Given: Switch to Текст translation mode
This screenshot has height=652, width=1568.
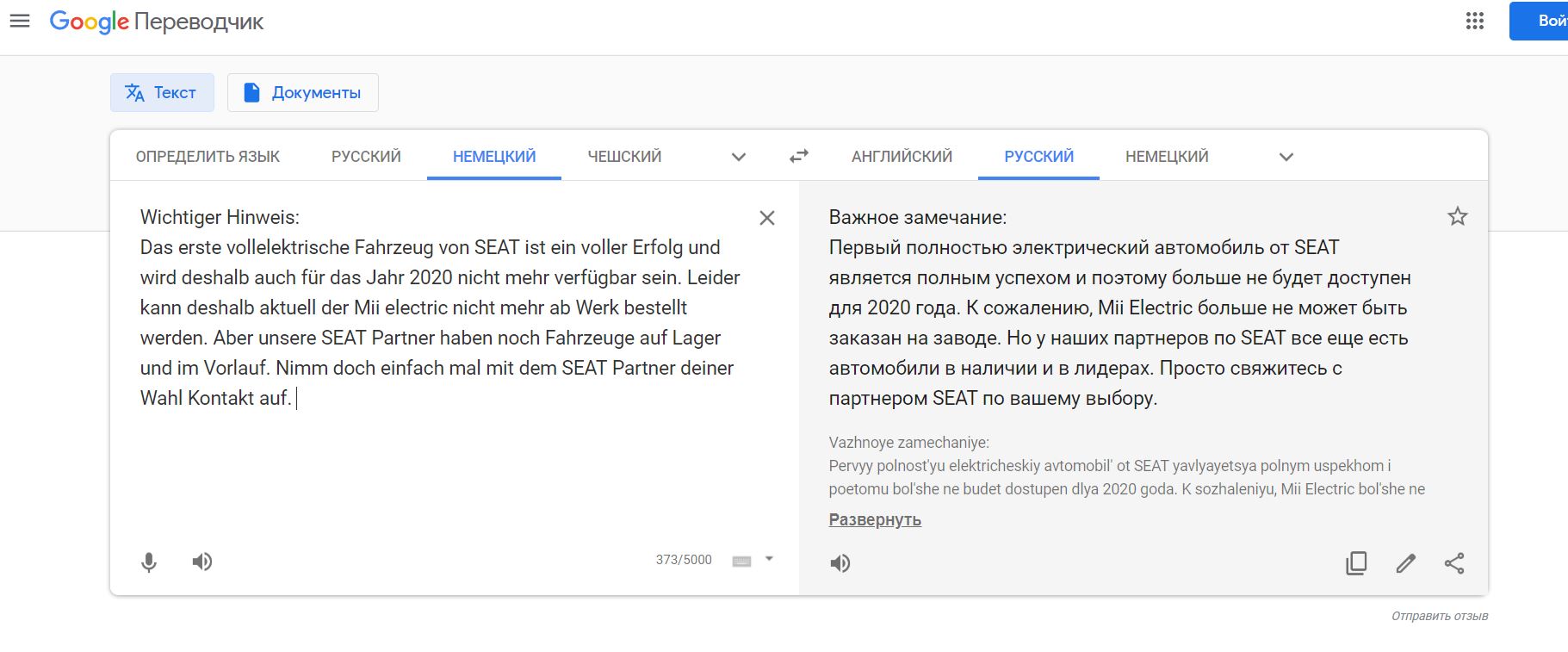Looking at the screenshot, I should 162,92.
